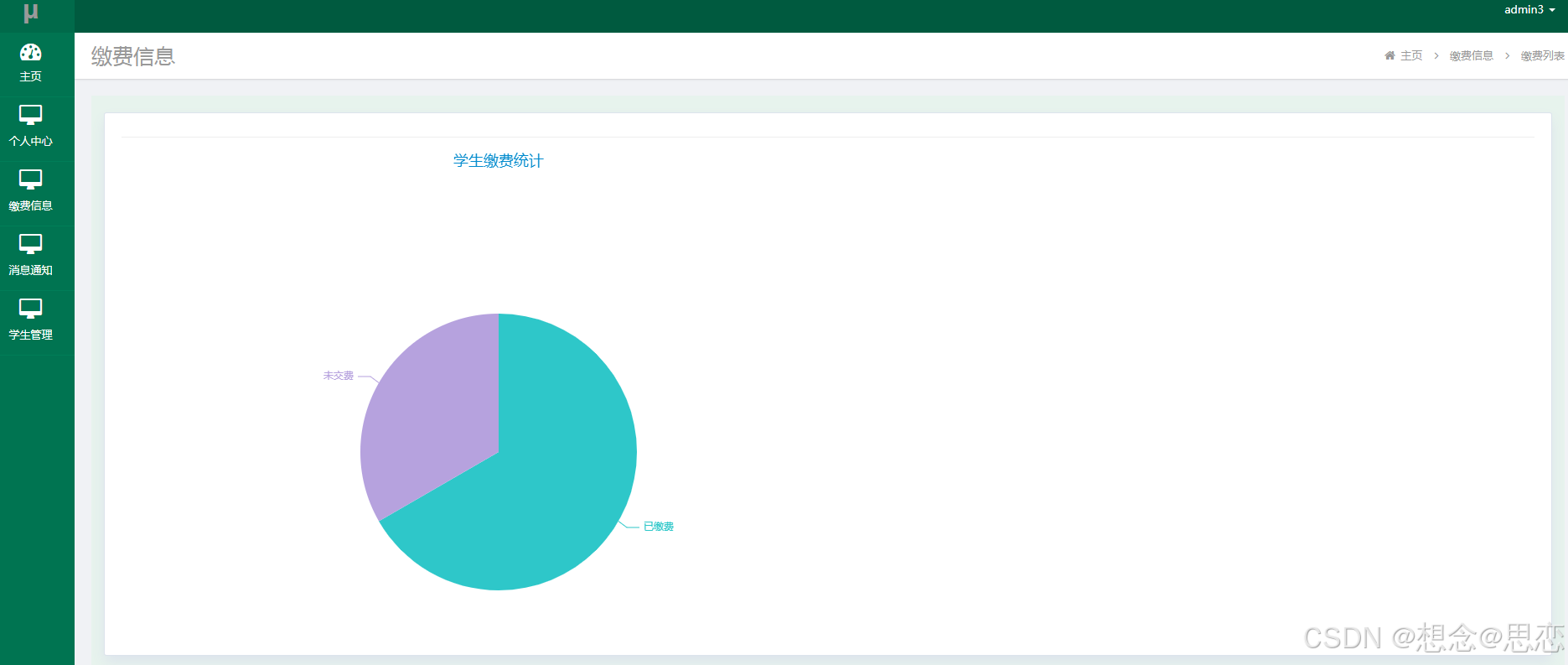The image size is (1568, 665).
Task: Open the admin3 user dropdown
Action: tap(1529, 10)
